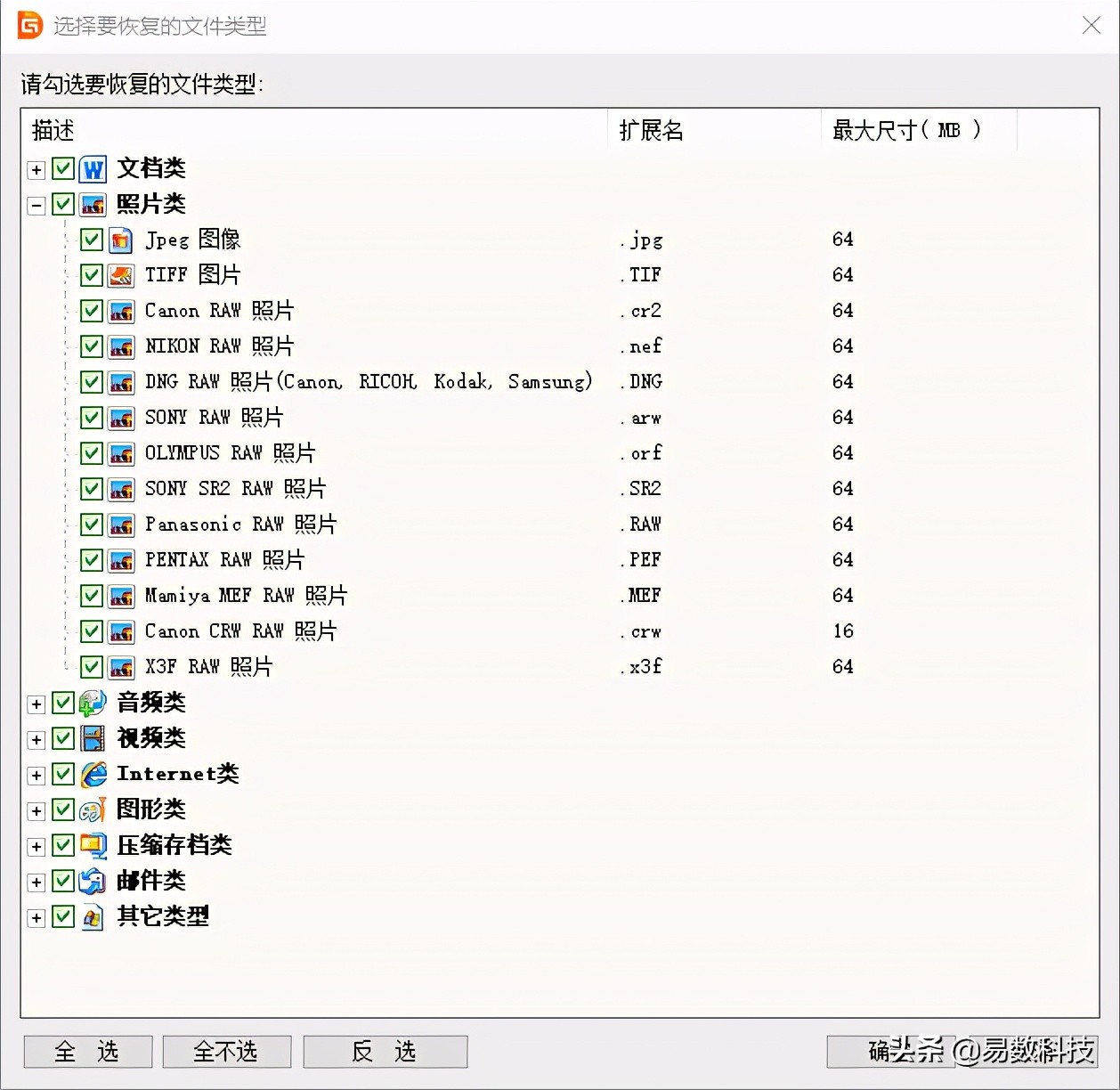Select the Jpeg 图像 image icon
The width and height of the screenshot is (1120, 1090).
(121, 240)
